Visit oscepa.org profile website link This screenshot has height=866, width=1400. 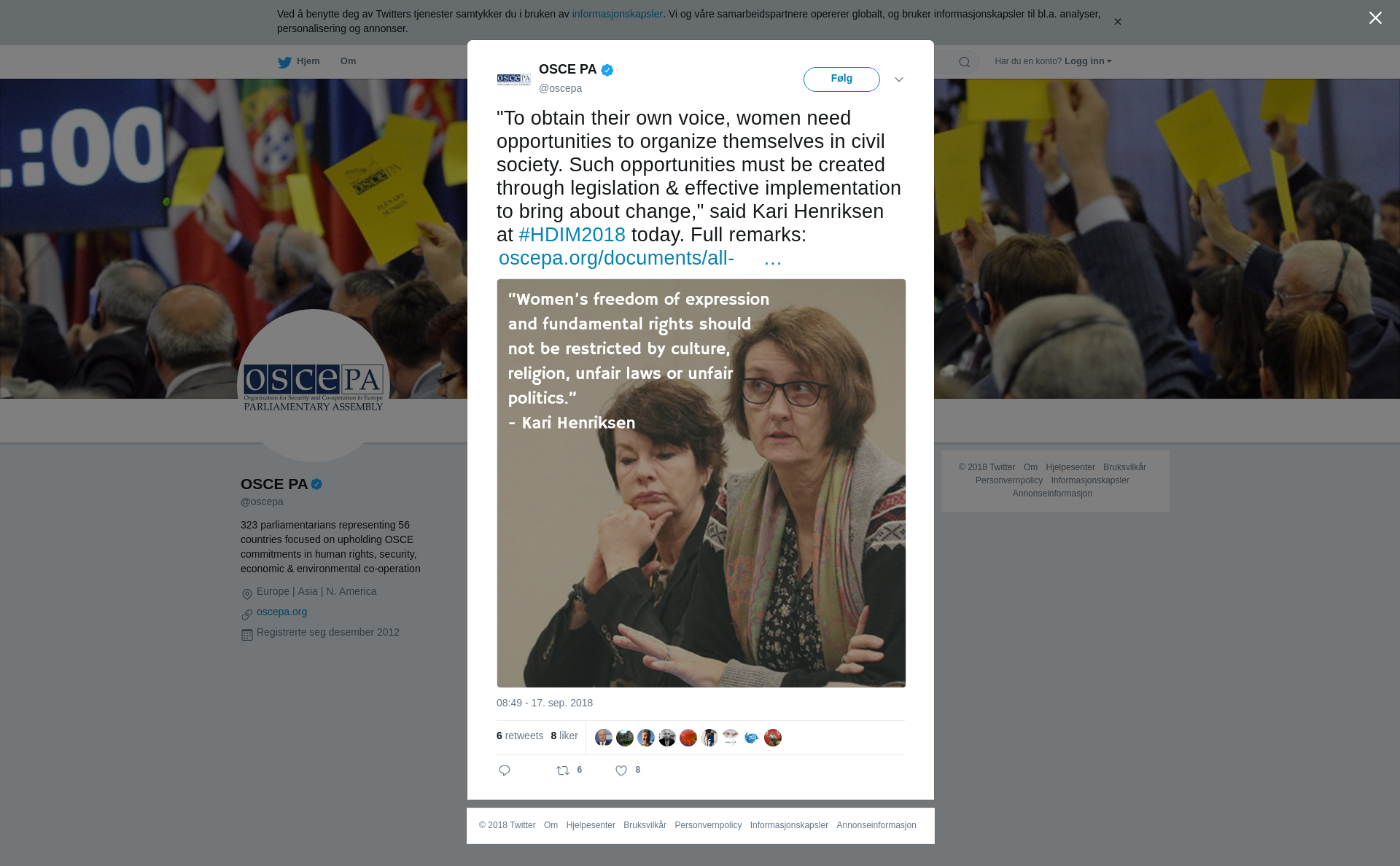pyautogui.click(x=281, y=612)
